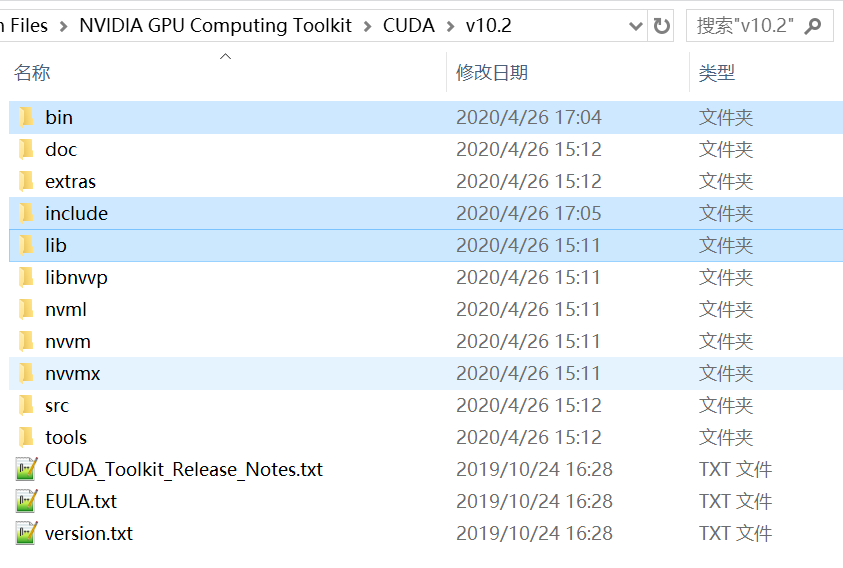Sort by 修改日期 column header
Screen dimensions: 843x568
click(492, 73)
